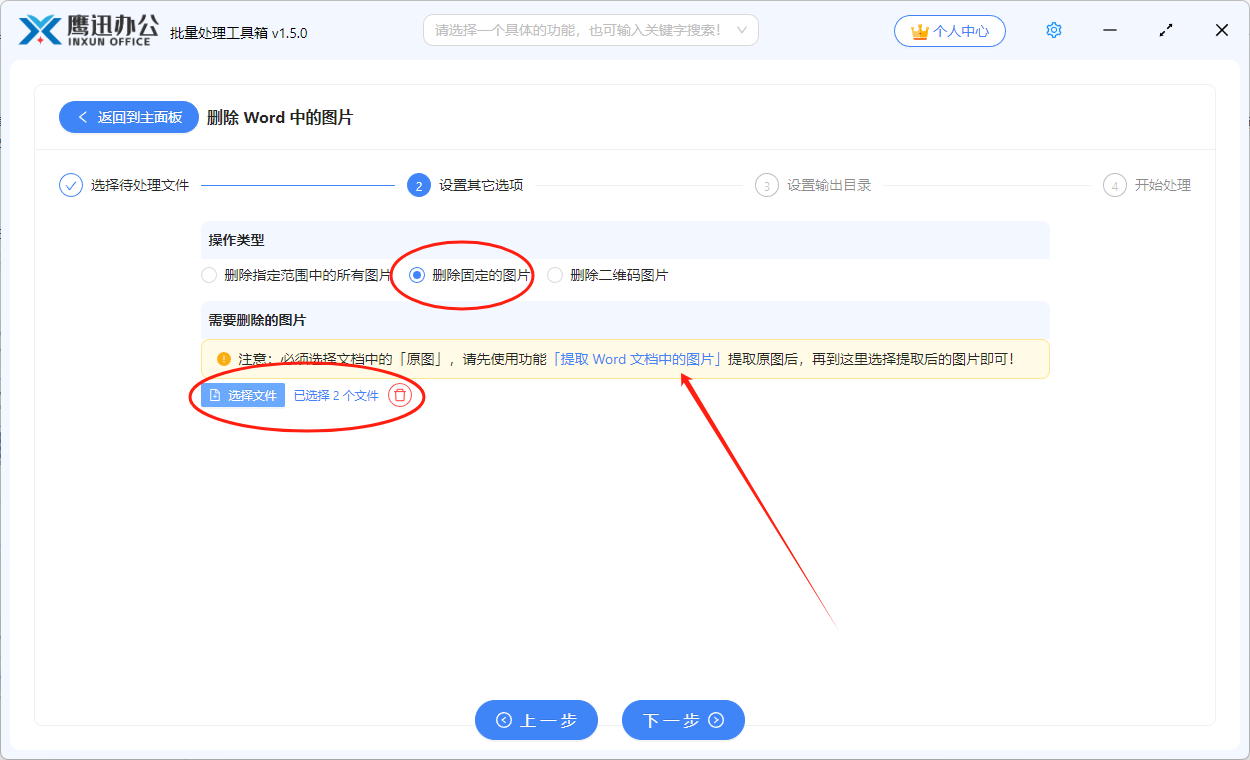
Task: Click the INXUN Office logo
Action: (90, 30)
